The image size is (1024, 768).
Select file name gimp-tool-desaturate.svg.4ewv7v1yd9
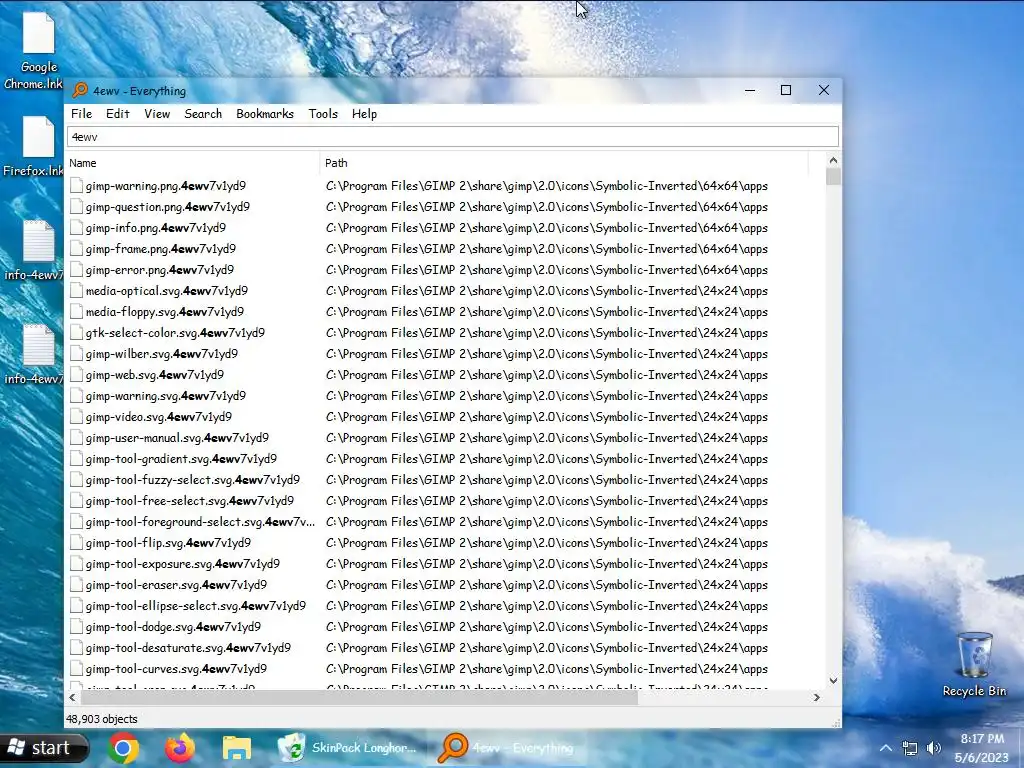(x=188, y=648)
